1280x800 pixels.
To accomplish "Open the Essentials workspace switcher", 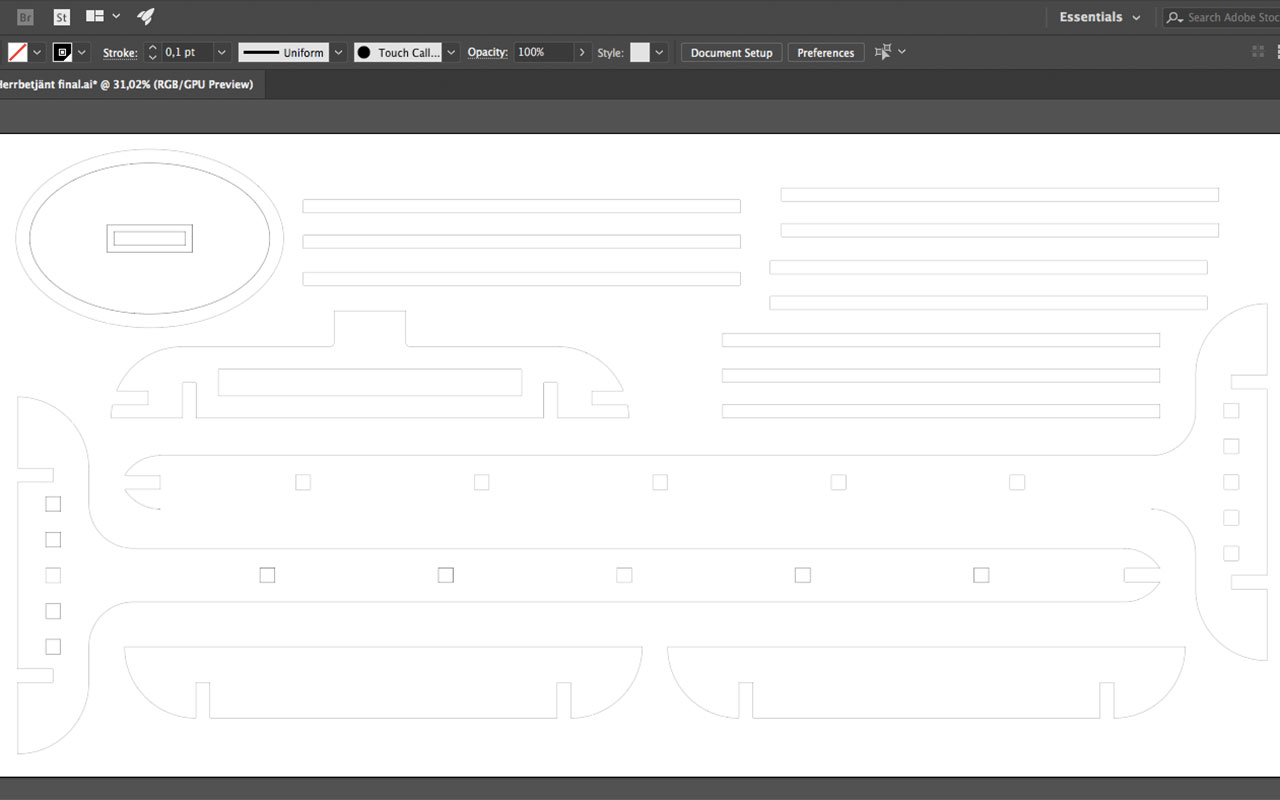I will point(1099,17).
